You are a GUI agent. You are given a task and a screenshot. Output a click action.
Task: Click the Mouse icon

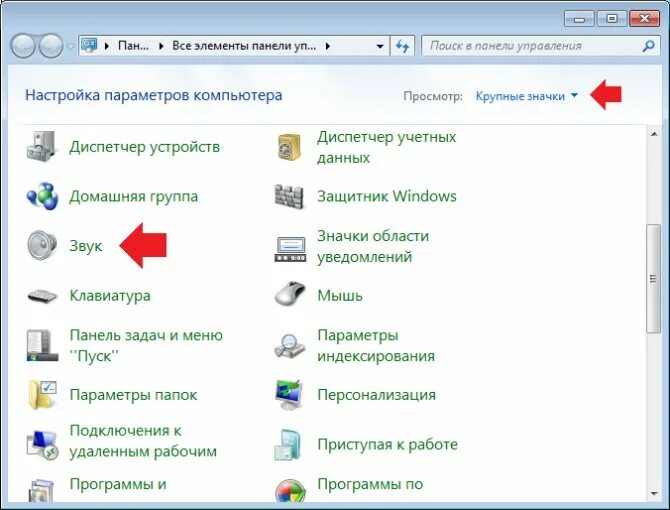point(290,293)
